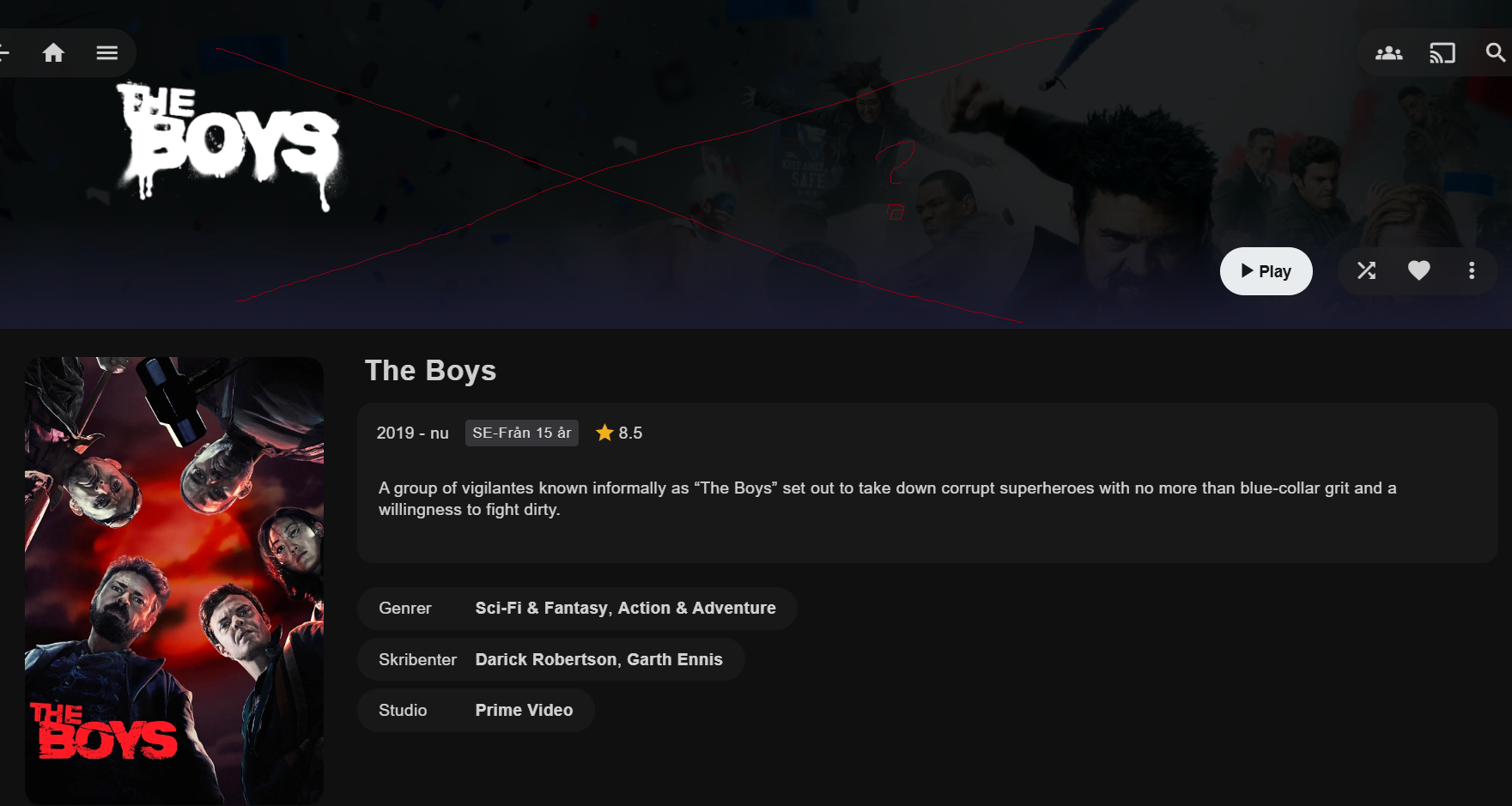Open the Prime Video studio link
The height and width of the screenshot is (806, 1512).
[524, 710]
